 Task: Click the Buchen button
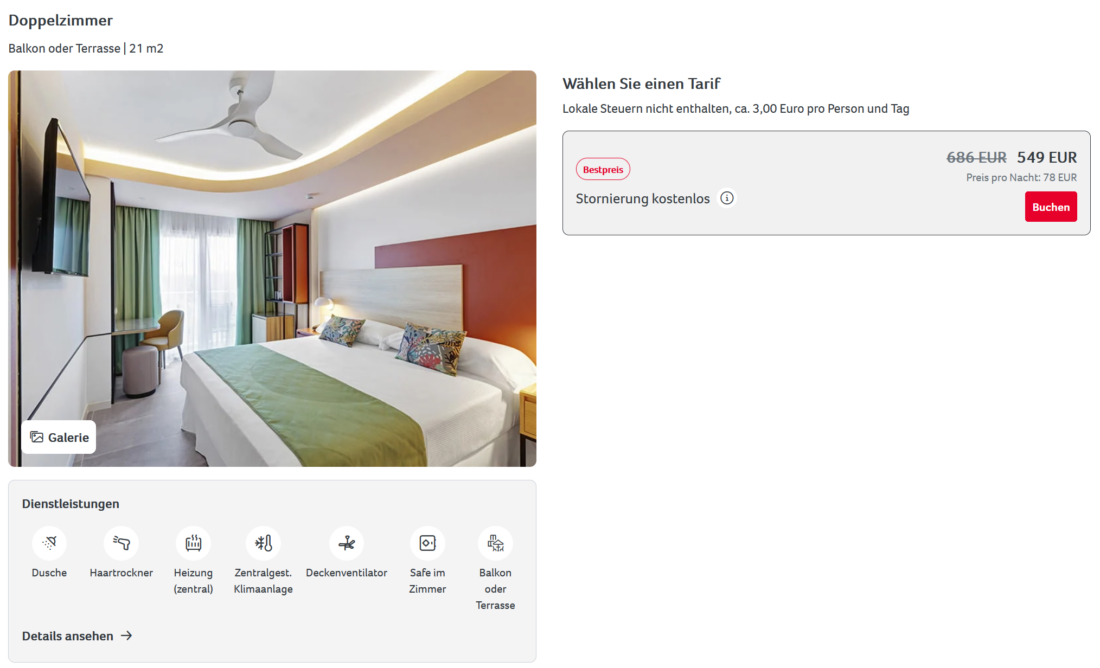click(x=1050, y=207)
